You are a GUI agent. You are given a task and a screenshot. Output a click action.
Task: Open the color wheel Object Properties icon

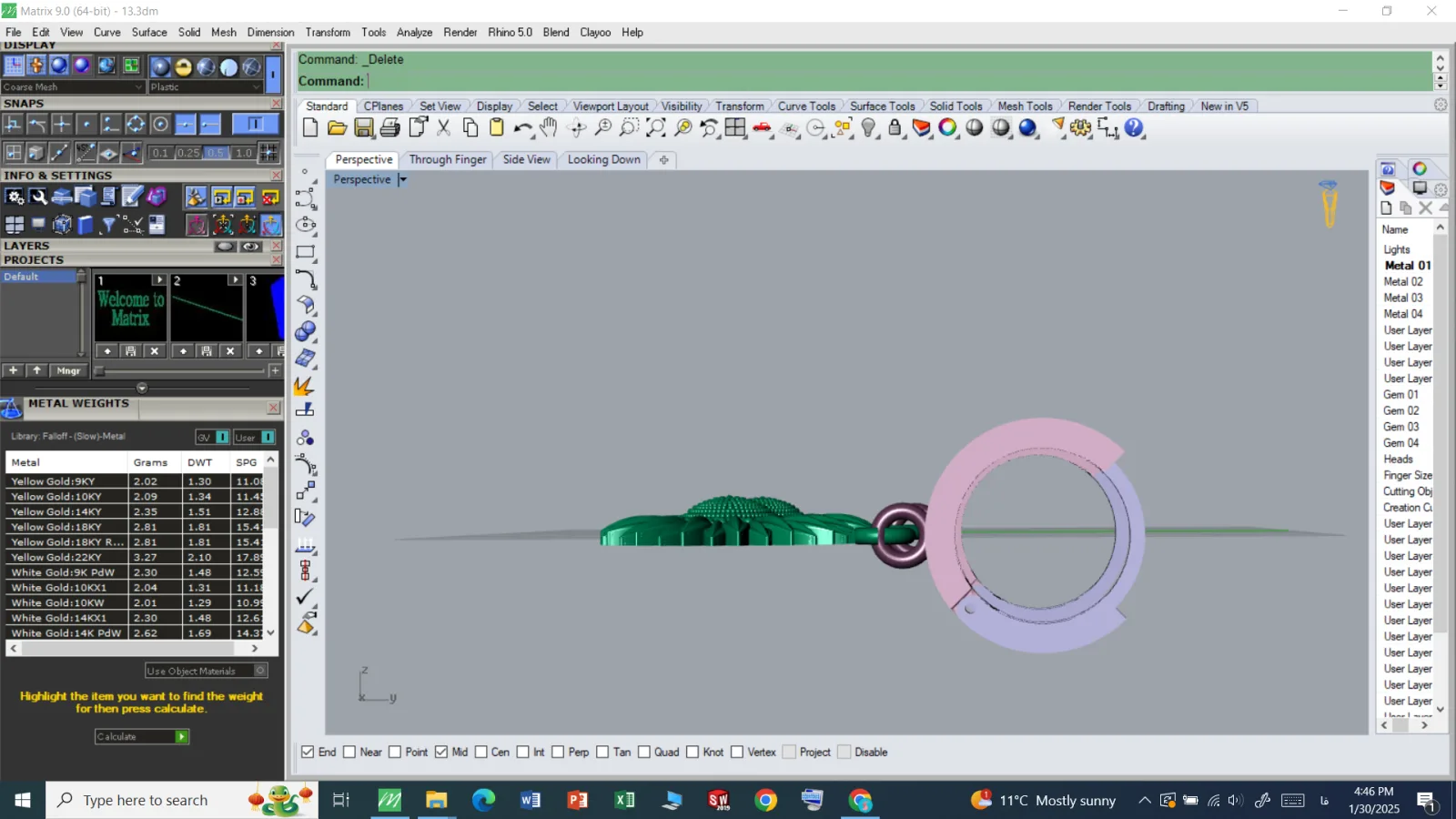click(948, 128)
